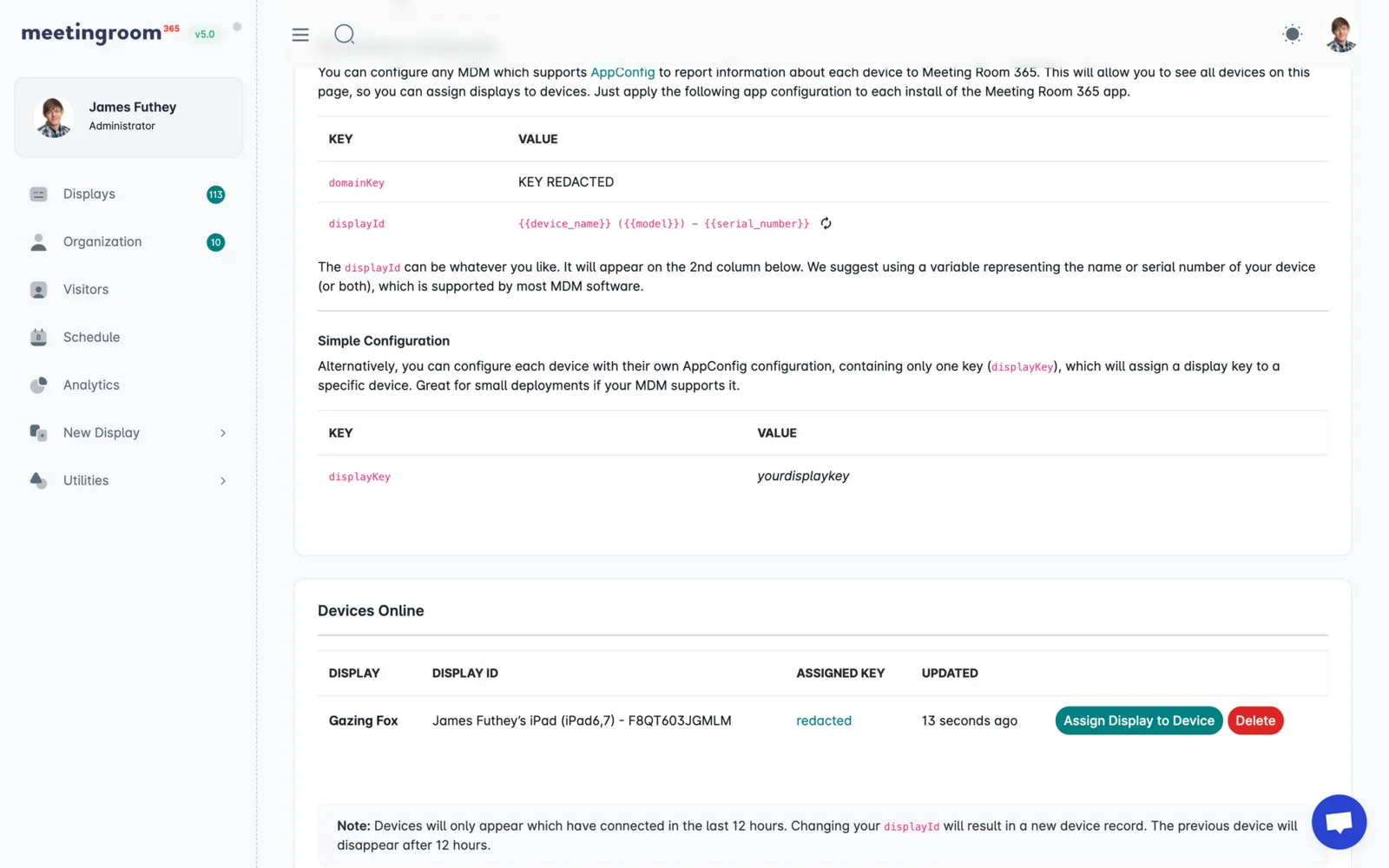
Task: Click the Displays count badge 113
Action: (x=215, y=194)
